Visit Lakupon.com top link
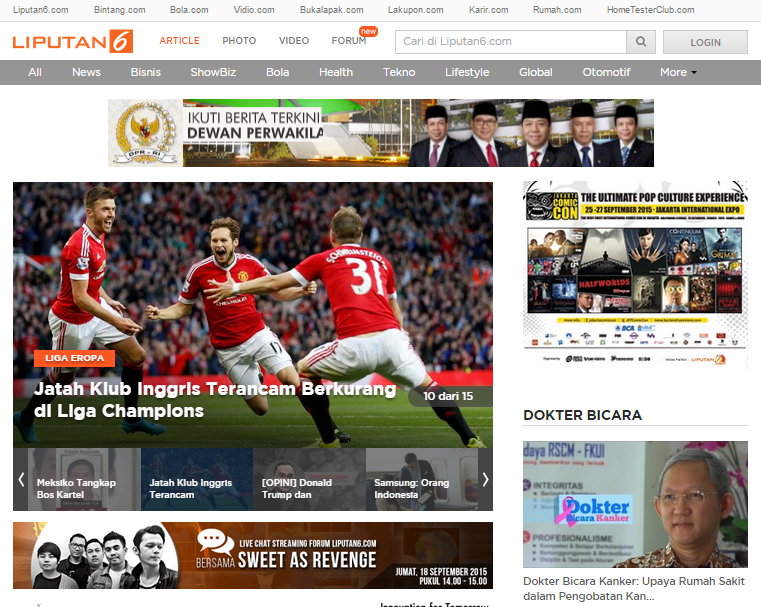This screenshot has width=761, height=607. tap(415, 10)
